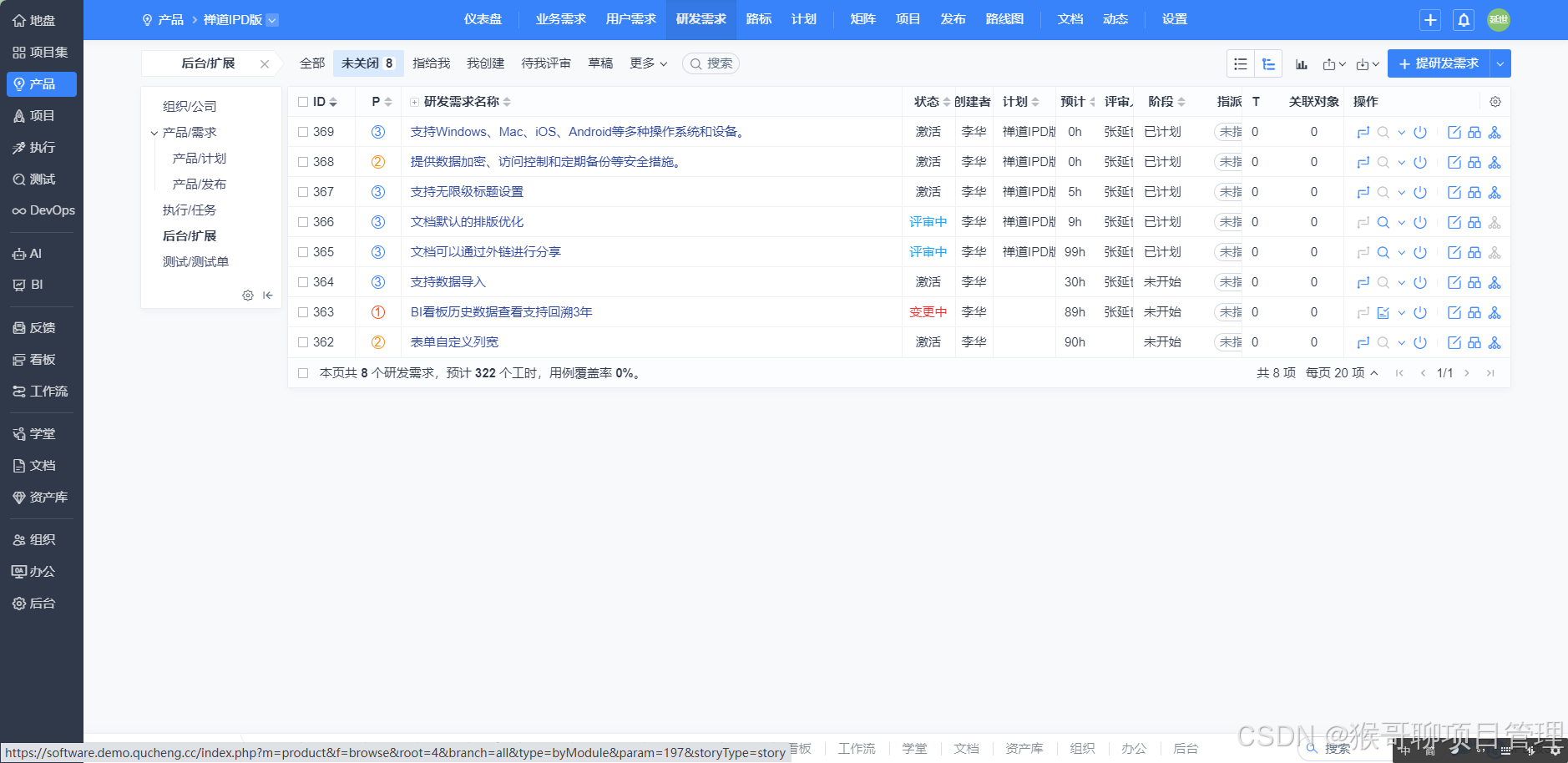Collapse the 产品/需求 tree node
This screenshot has width=1568, height=763.
click(x=154, y=133)
